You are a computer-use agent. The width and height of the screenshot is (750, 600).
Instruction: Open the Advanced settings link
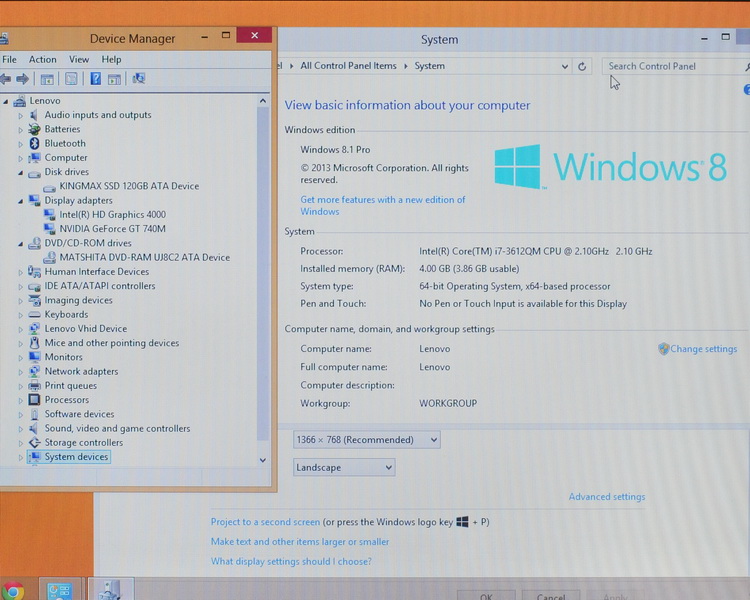(607, 497)
